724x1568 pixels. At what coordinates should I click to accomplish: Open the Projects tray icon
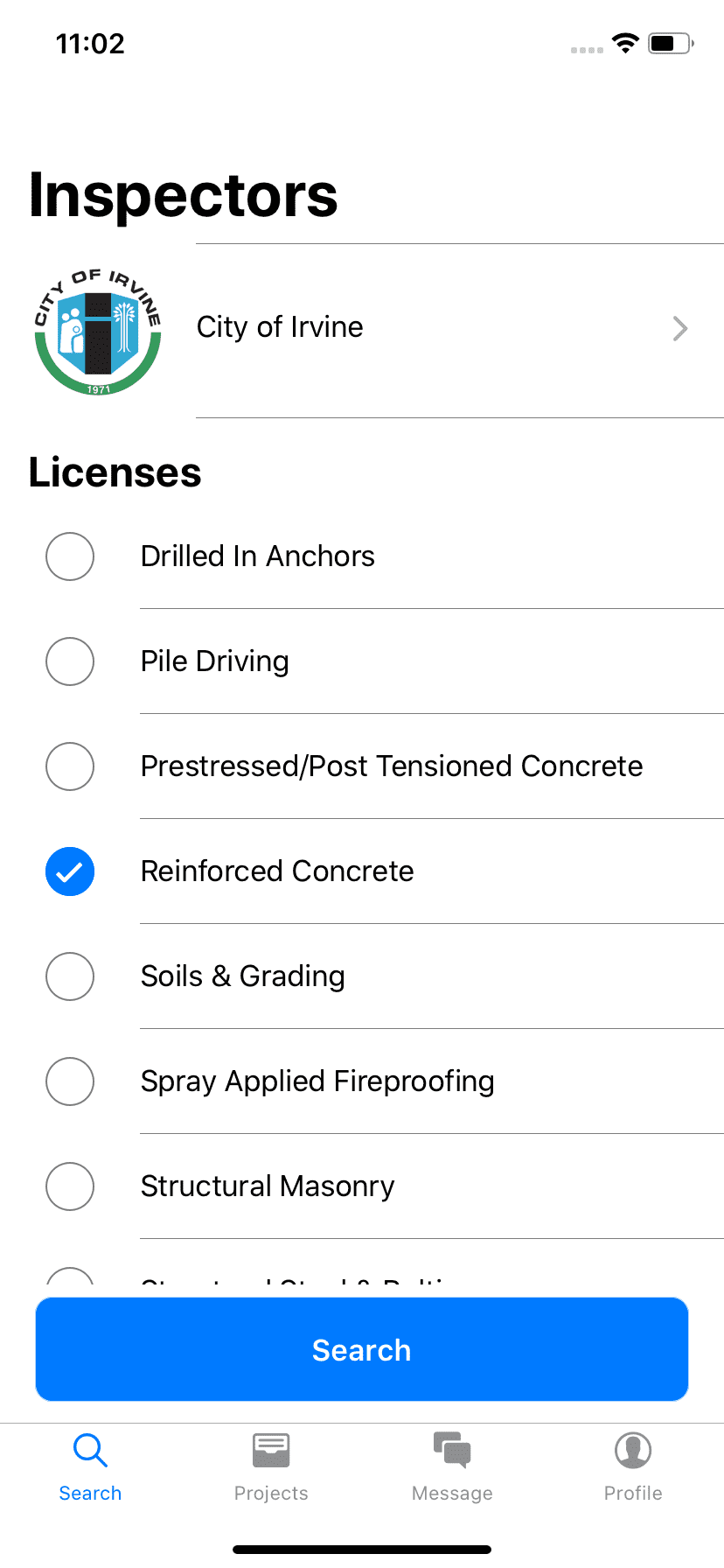pyautogui.click(x=271, y=1450)
